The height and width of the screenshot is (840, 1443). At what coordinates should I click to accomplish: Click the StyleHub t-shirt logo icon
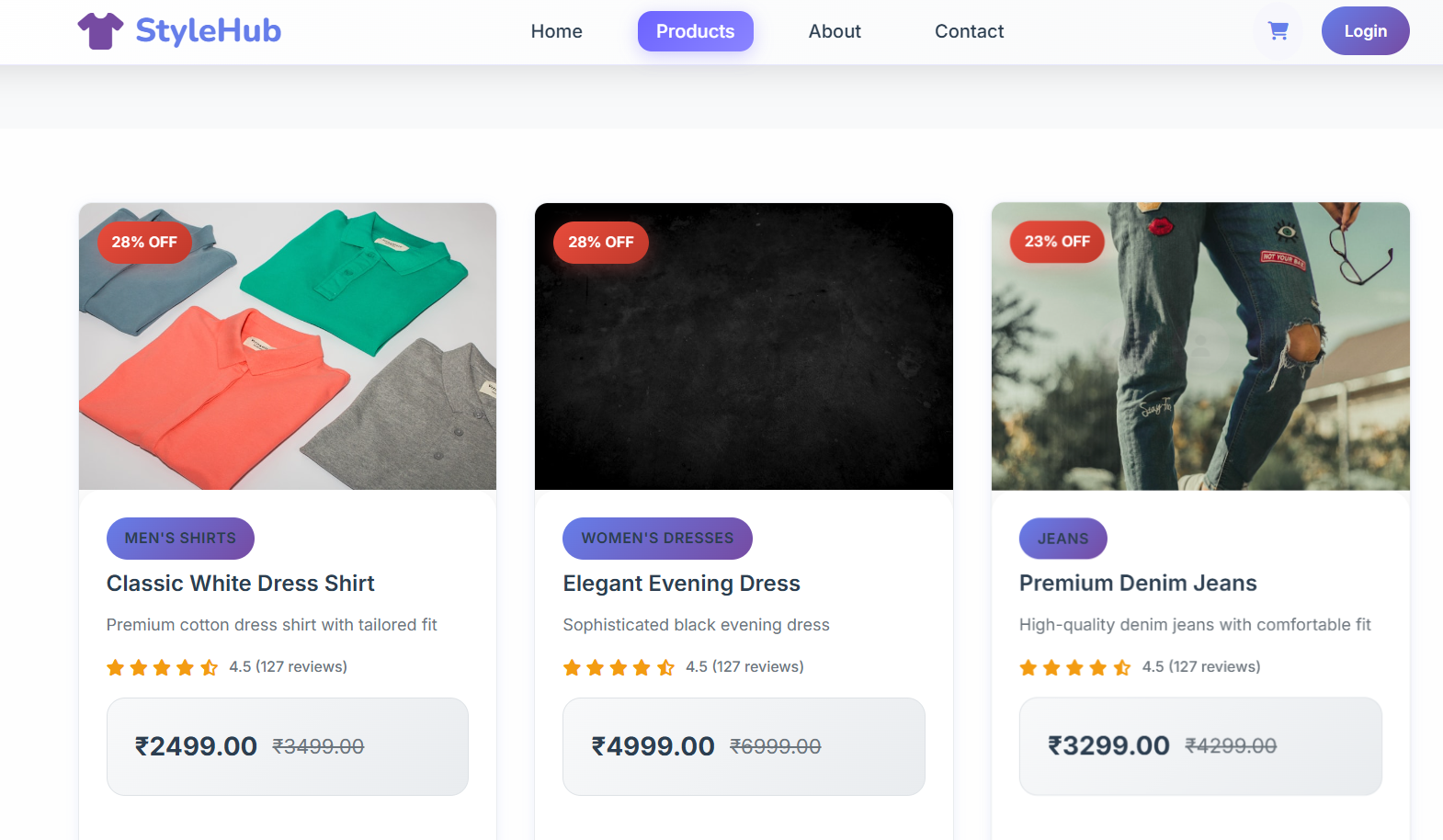[x=100, y=30]
